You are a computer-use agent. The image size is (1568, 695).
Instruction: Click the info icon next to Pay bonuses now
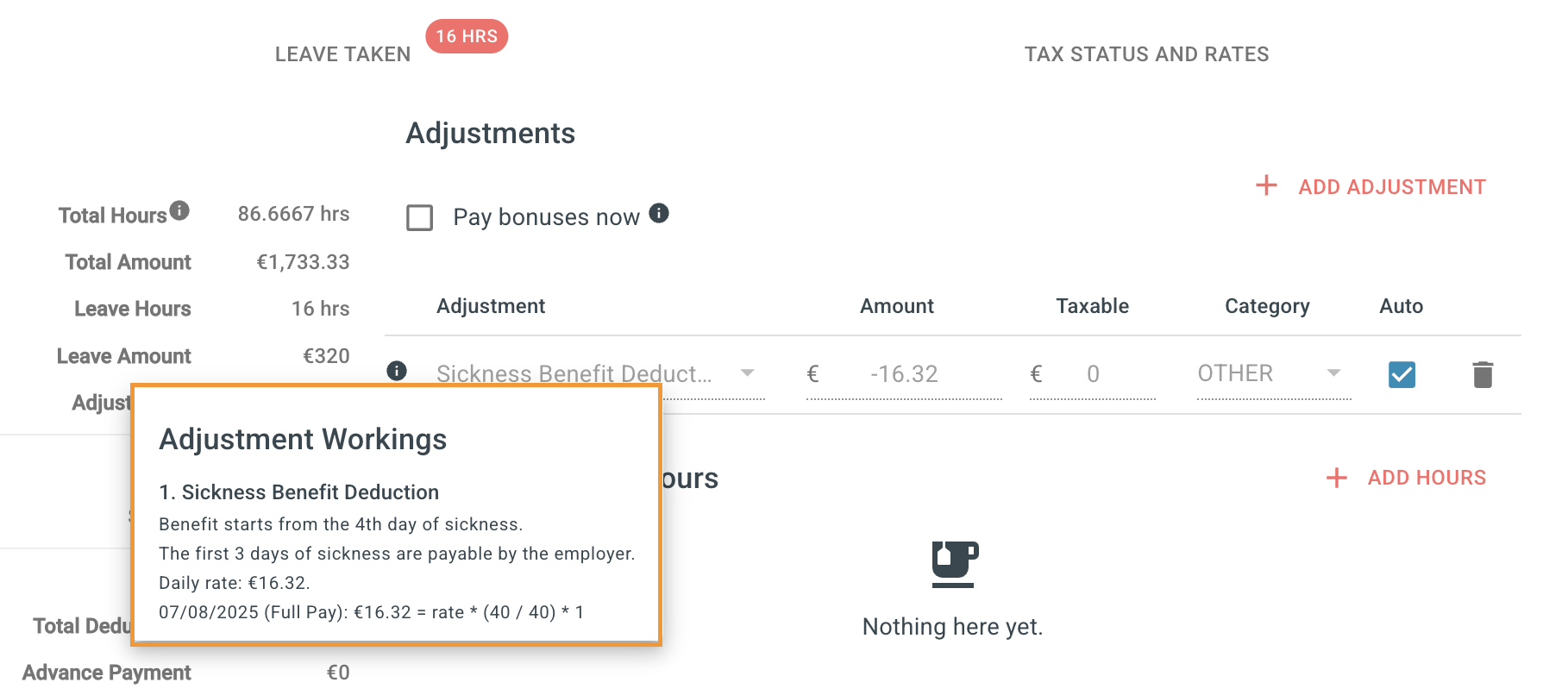(x=659, y=213)
